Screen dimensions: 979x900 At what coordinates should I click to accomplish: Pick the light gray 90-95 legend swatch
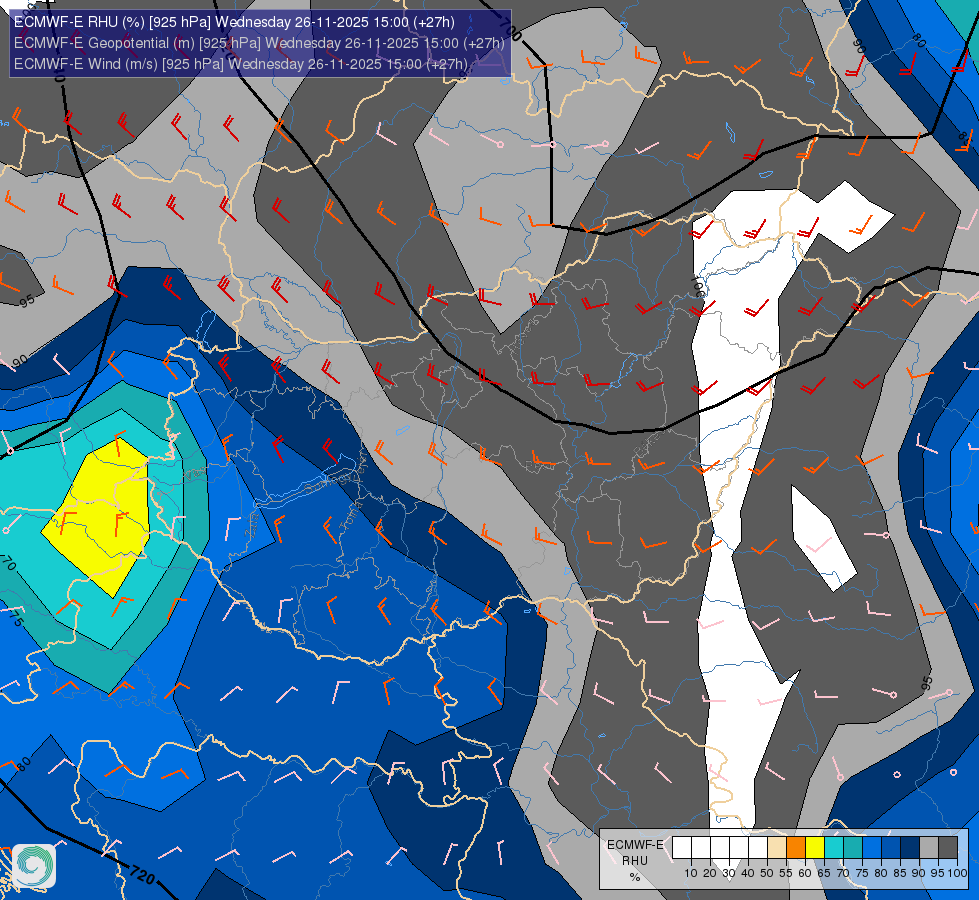pos(929,848)
